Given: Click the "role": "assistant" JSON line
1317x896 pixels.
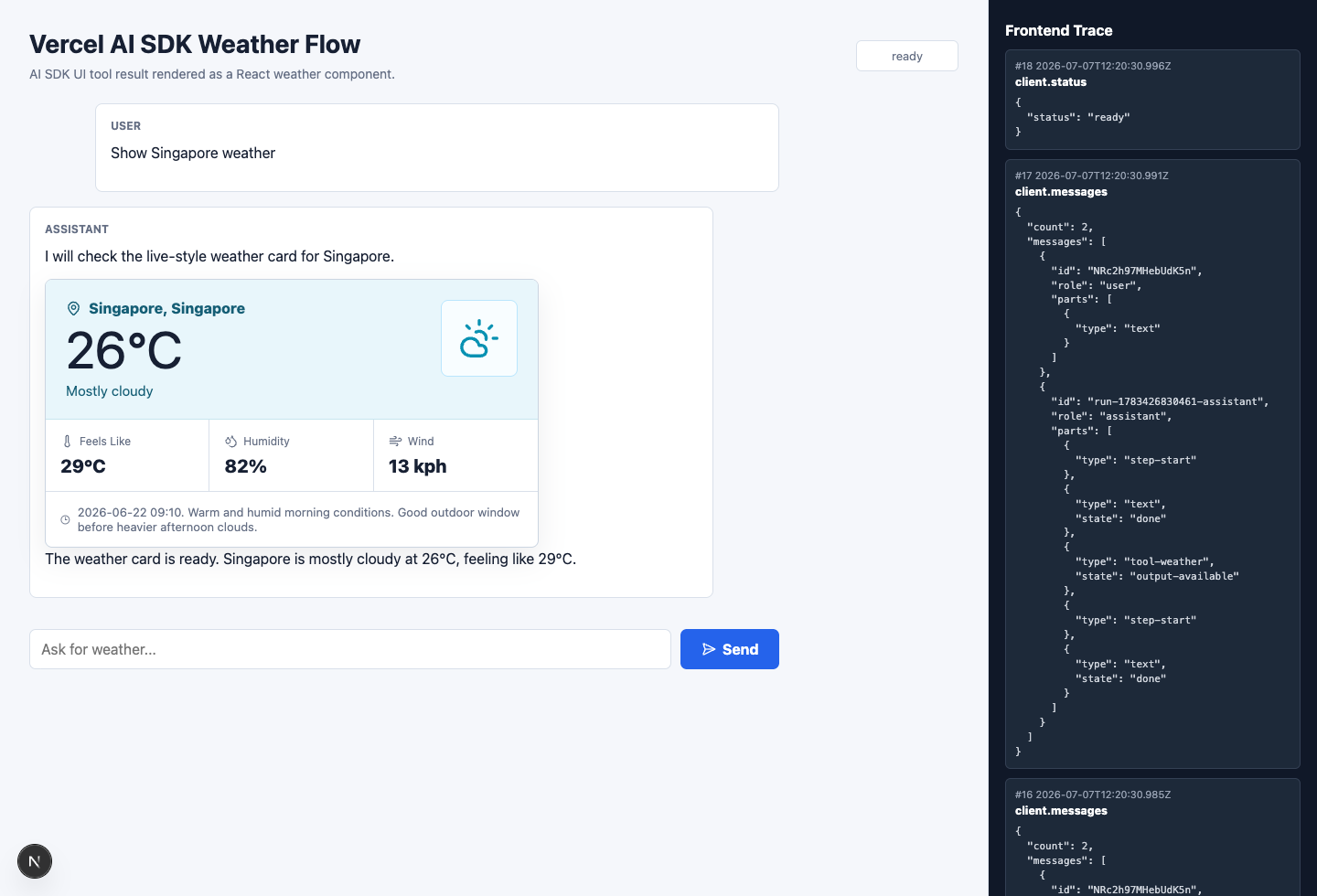Looking at the screenshot, I should pyautogui.click(x=1111, y=416).
